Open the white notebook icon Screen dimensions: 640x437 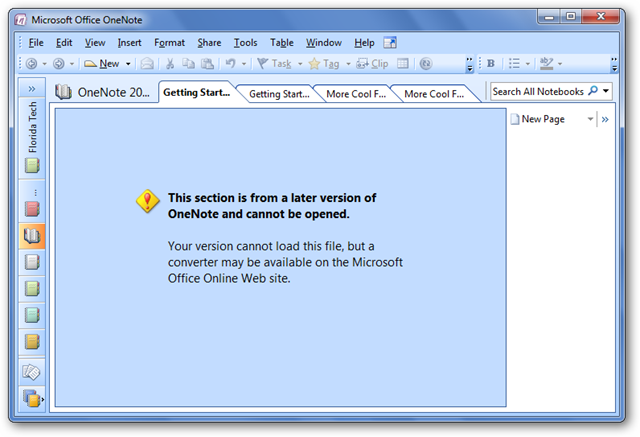[x=32, y=262]
